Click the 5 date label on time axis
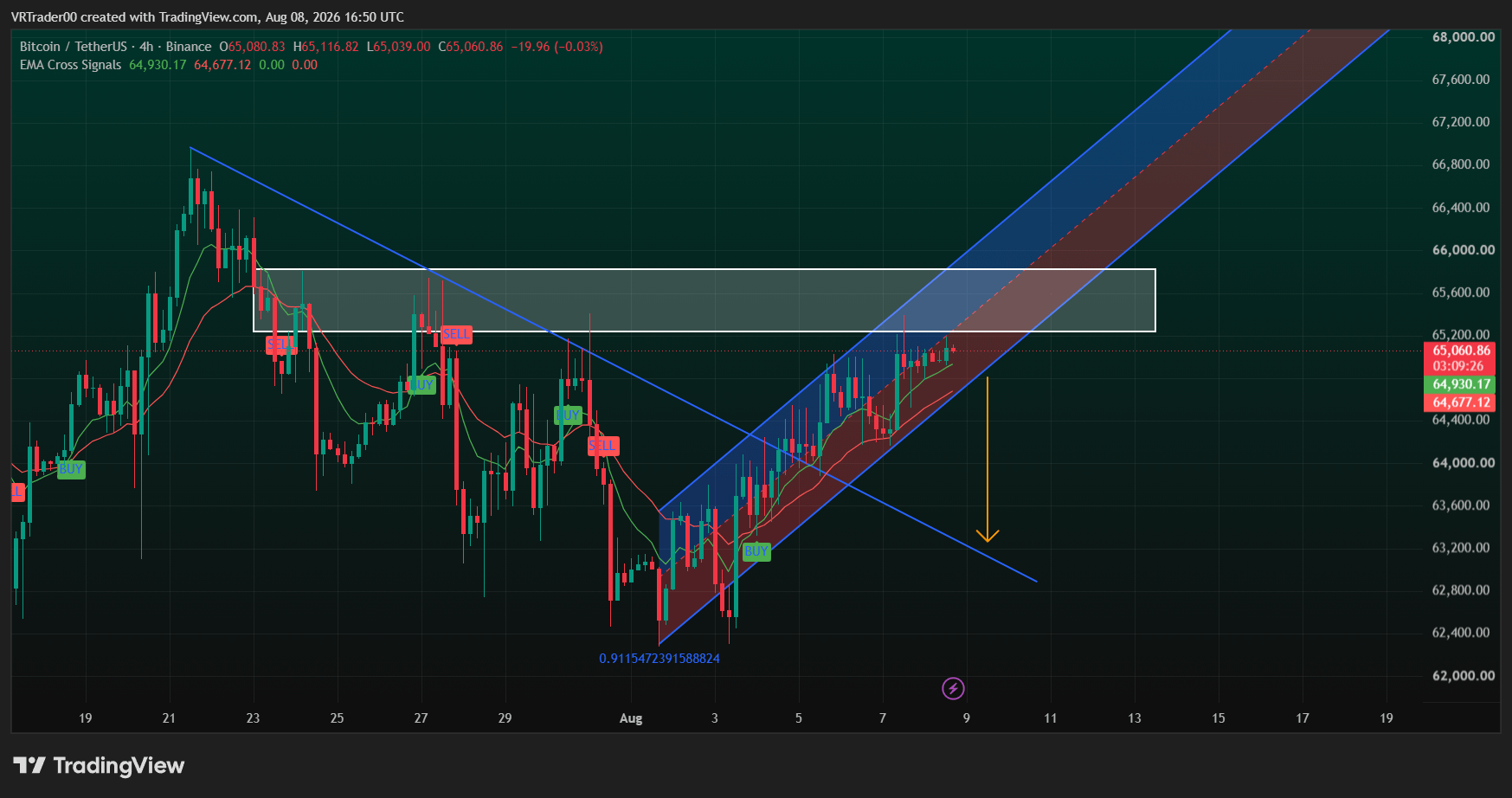Image resolution: width=1512 pixels, height=798 pixels. 799,718
